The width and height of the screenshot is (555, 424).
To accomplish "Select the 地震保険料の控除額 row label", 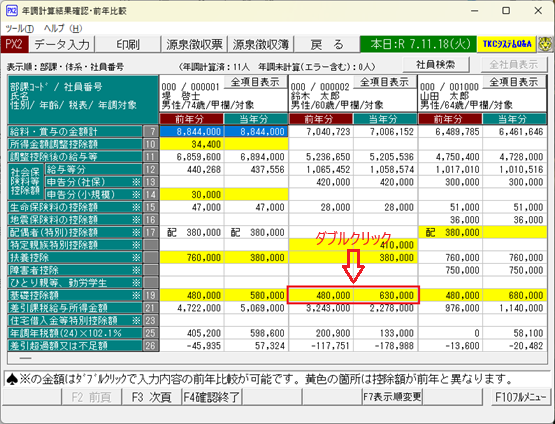I will (x=75, y=220).
